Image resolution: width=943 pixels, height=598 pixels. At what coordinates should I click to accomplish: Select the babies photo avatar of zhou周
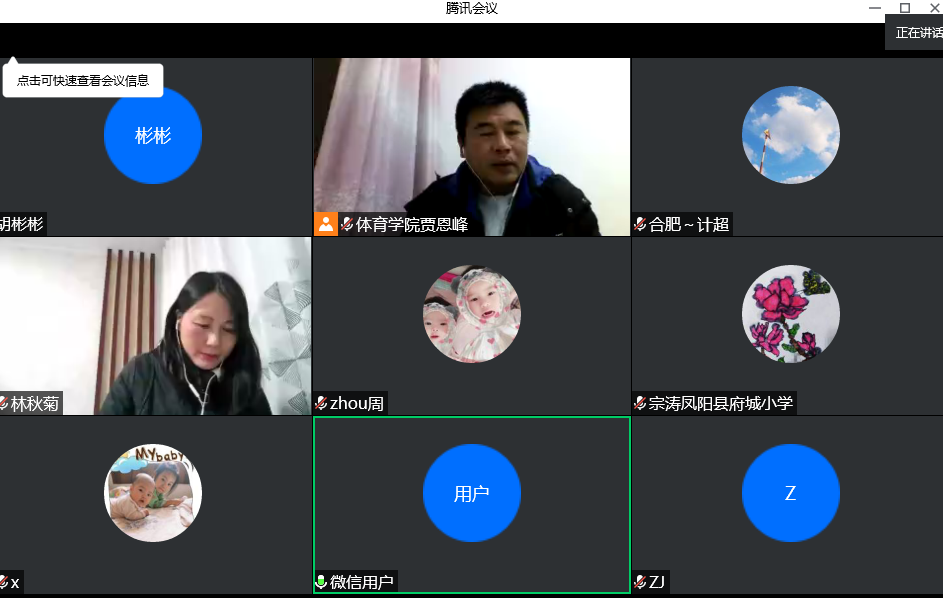tap(472, 314)
